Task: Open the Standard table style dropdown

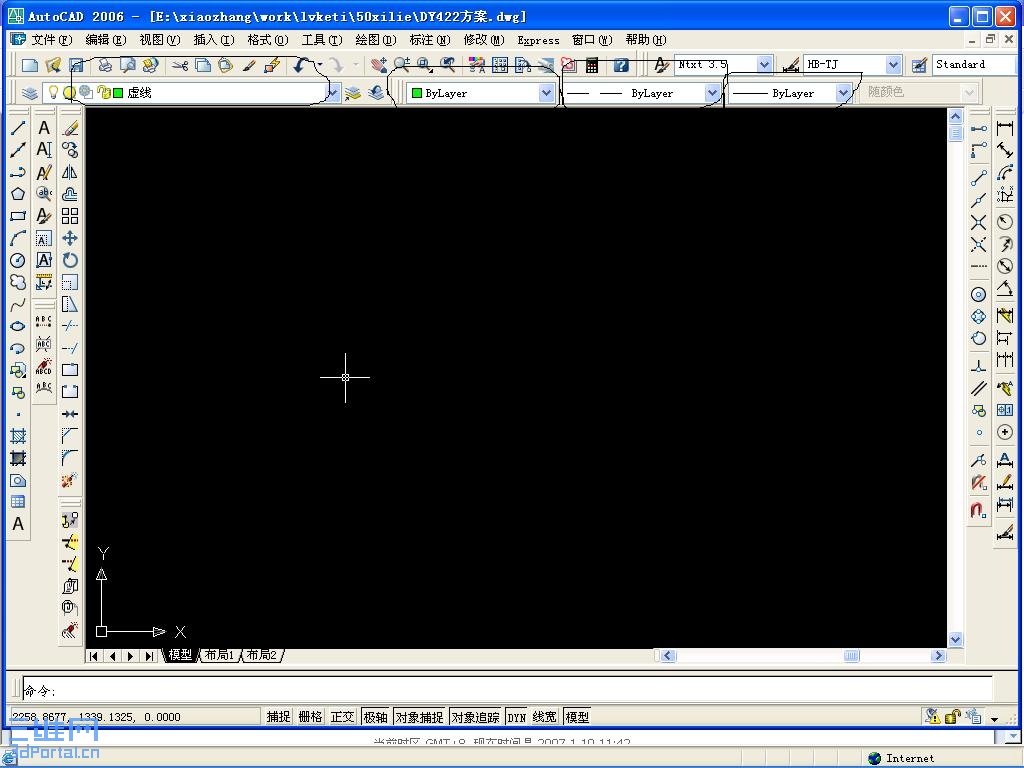Action: [x=974, y=65]
